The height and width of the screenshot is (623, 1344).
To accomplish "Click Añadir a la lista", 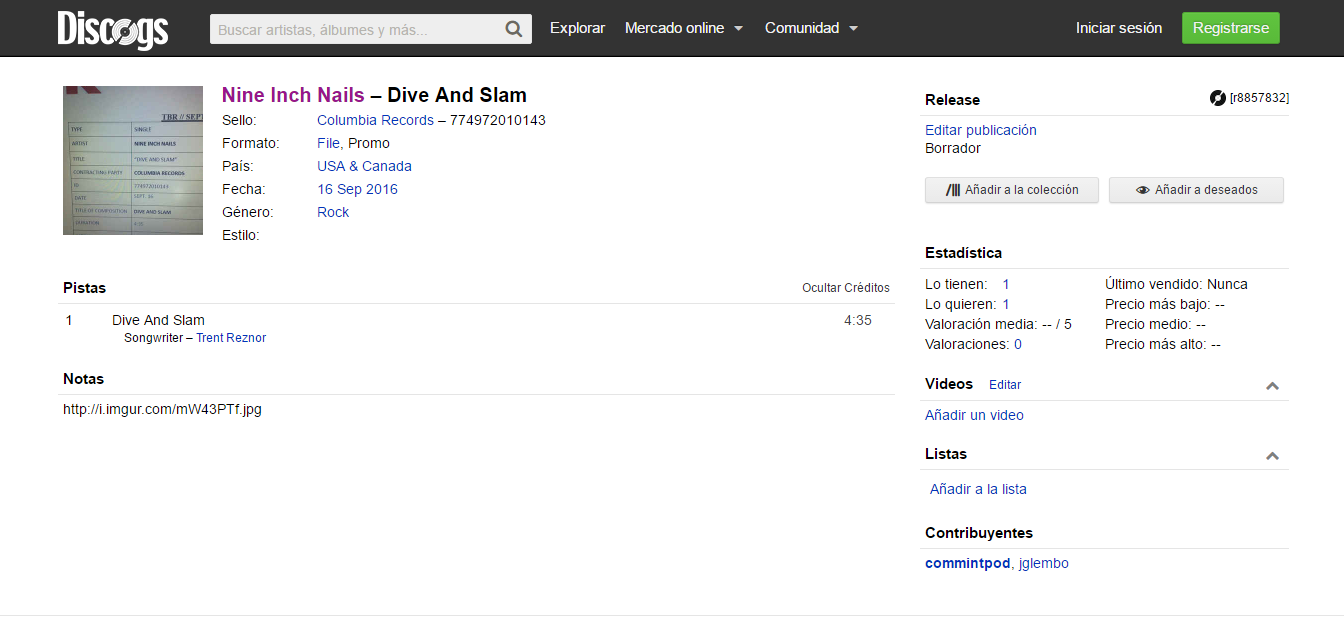I will coord(978,489).
